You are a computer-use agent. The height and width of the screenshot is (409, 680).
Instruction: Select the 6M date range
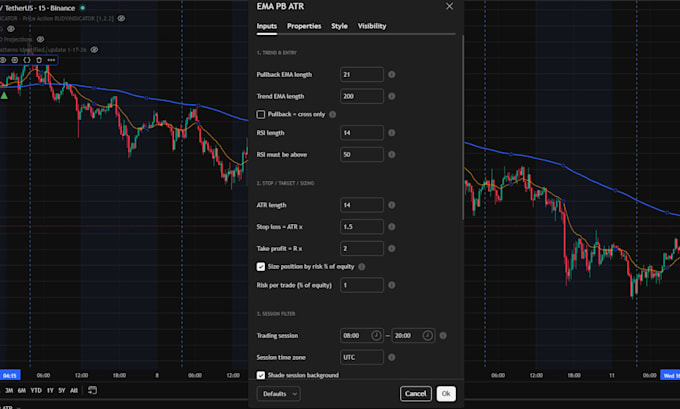click(x=22, y=391)
